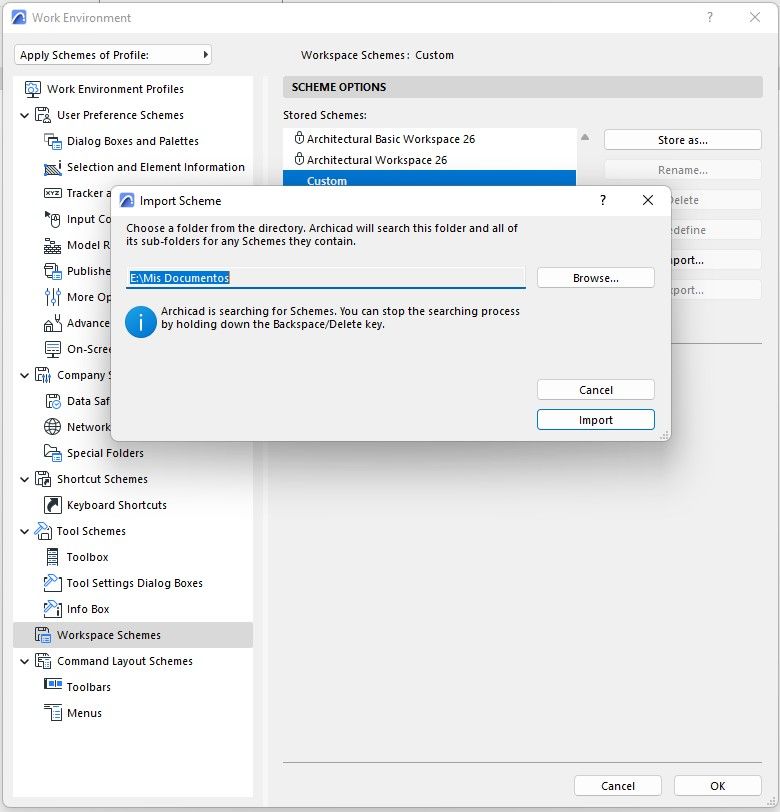Cancel the Import Scheme dialog

coord(596,390)
